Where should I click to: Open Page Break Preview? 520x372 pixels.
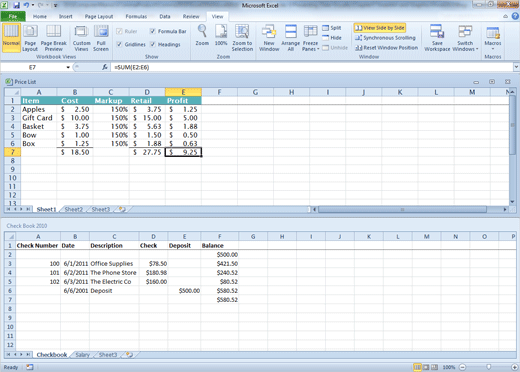point(54,38)
